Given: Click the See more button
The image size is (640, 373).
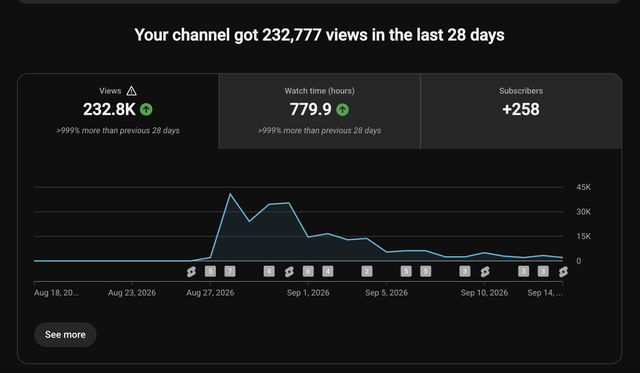Looking at the screenshot, I should click(x=65, y=335).
